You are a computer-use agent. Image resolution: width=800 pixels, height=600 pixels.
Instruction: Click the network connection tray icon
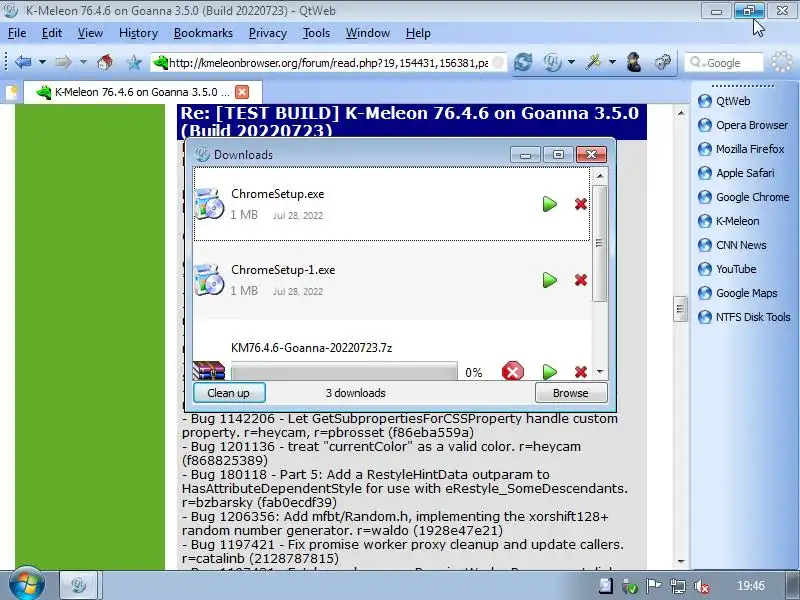[678, 586]
